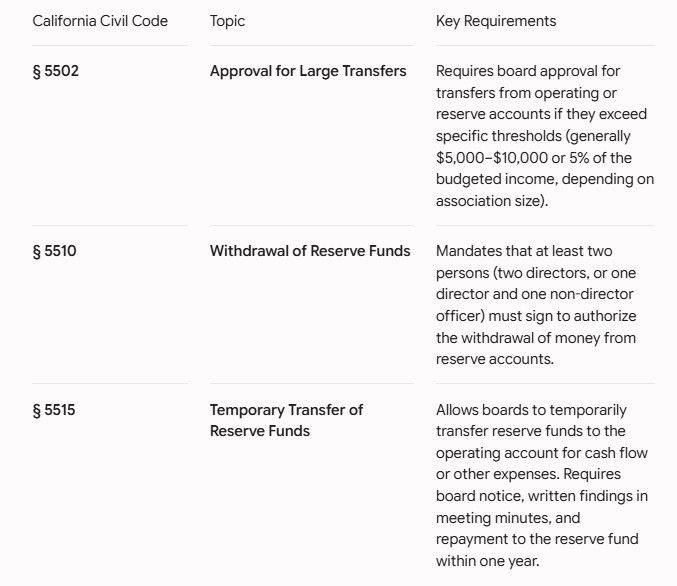Click the Temporary Transfer of Reserve Funds topic
This screenshot has height=586, width=677.
coord(286,420)
